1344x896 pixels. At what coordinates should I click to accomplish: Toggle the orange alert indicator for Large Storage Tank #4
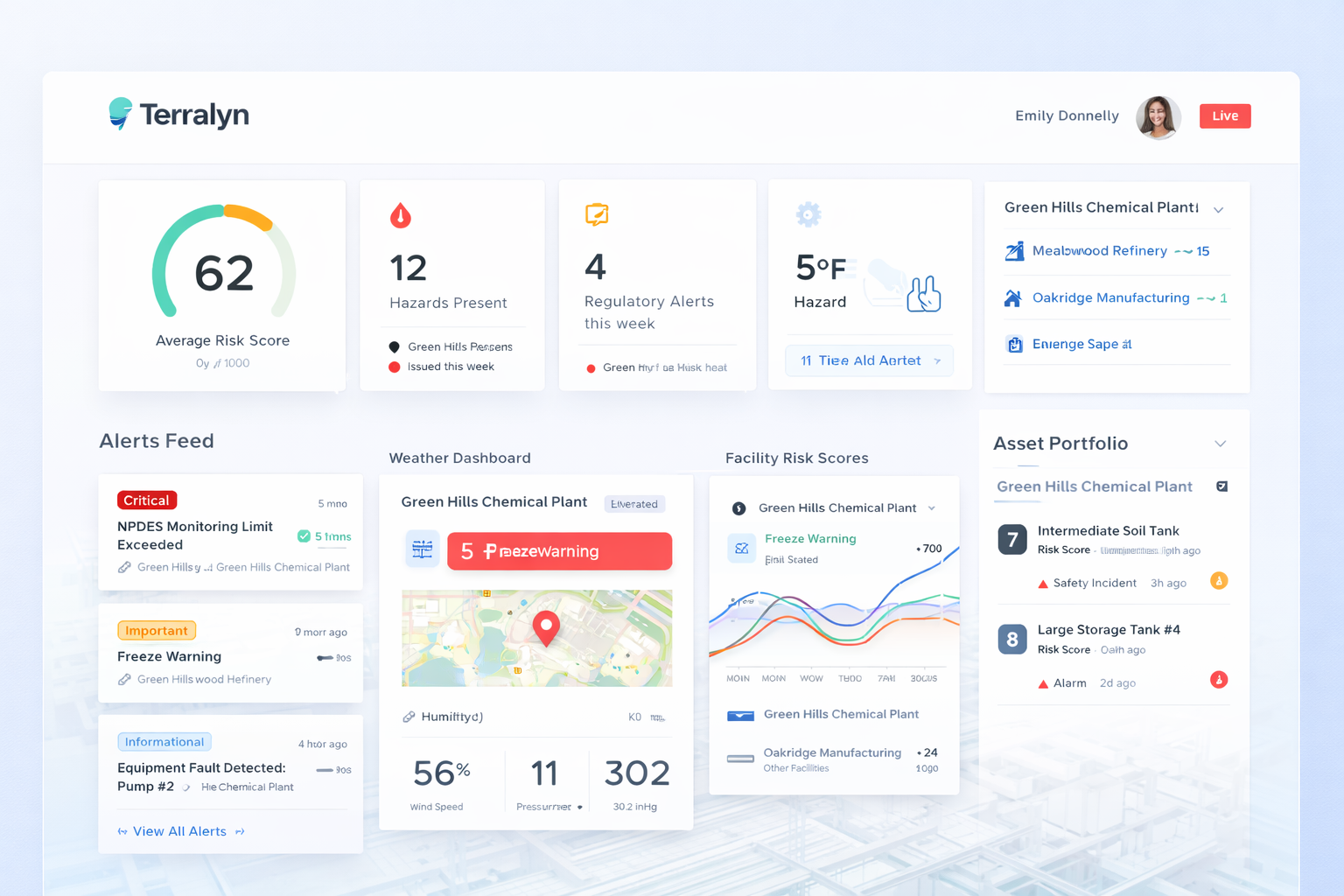[1218, 680]
